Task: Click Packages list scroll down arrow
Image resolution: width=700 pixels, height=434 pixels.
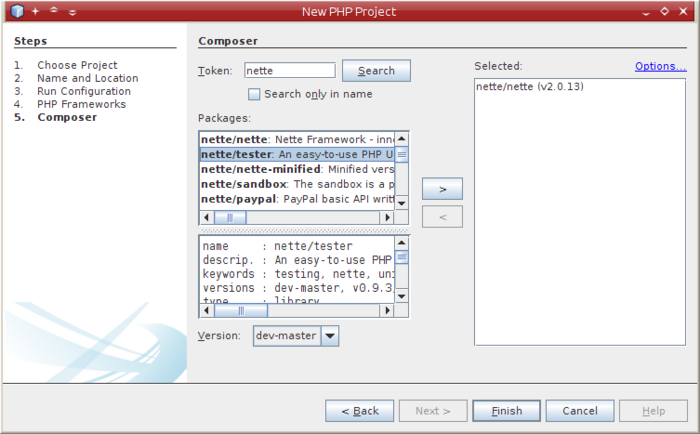Action: pyautogui.click(x=401, y=203)
